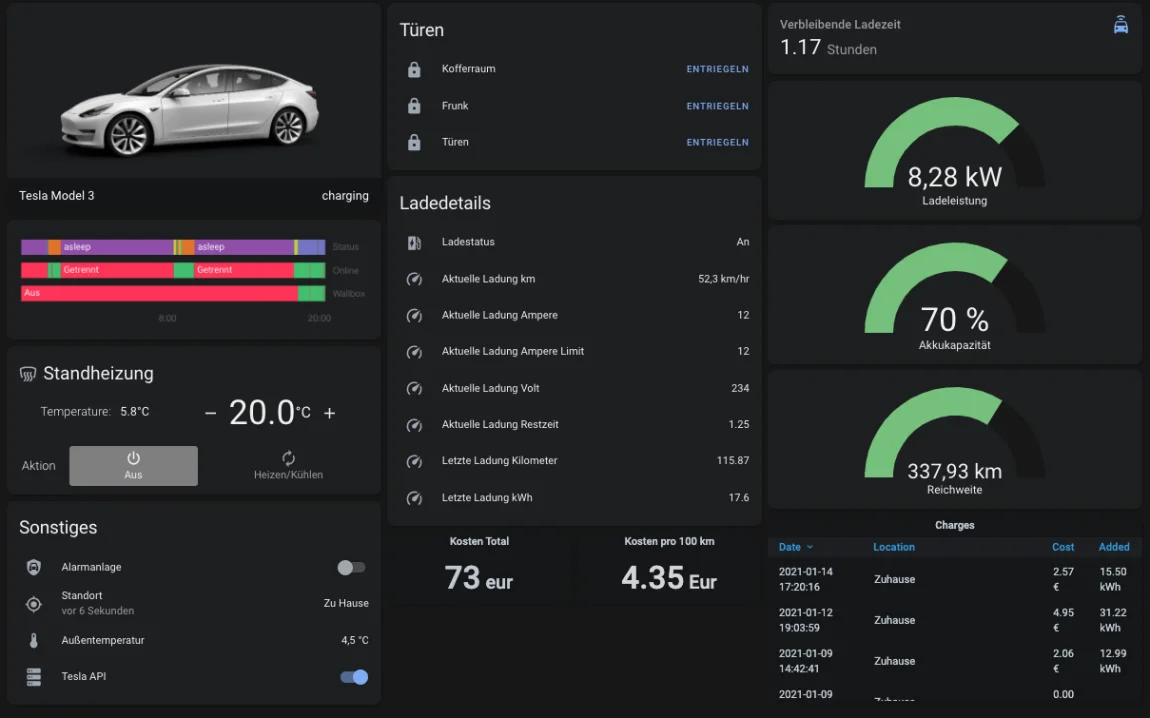The image size is (1150, 718).
Task: Unlock the Kofferraum with ENTRIEGELN
Action: click(x=717, y=70)
